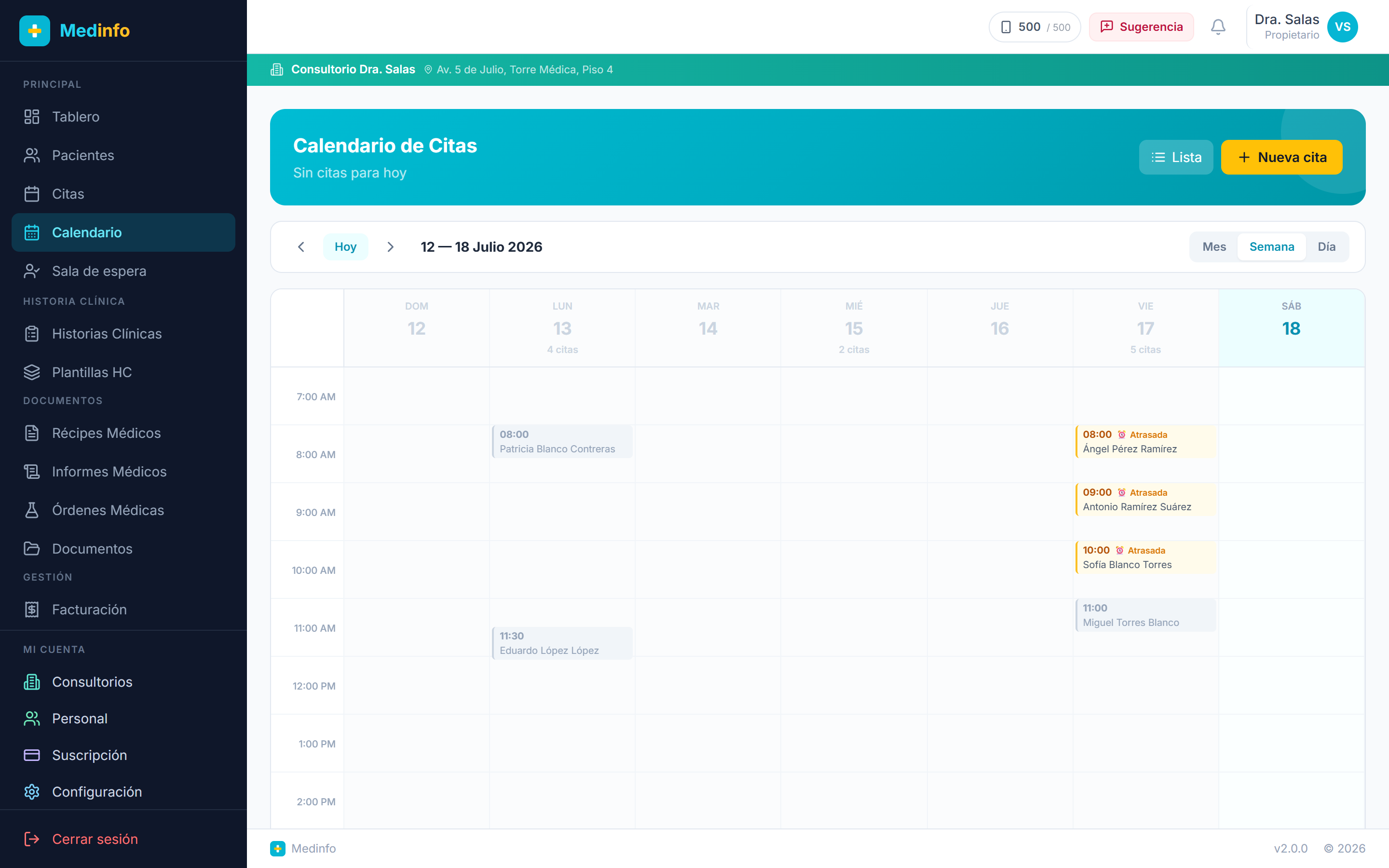Open 09:00 Antonio Ramírez Suárez appointment
The image size is (1389, 868).
[1145, 500]
